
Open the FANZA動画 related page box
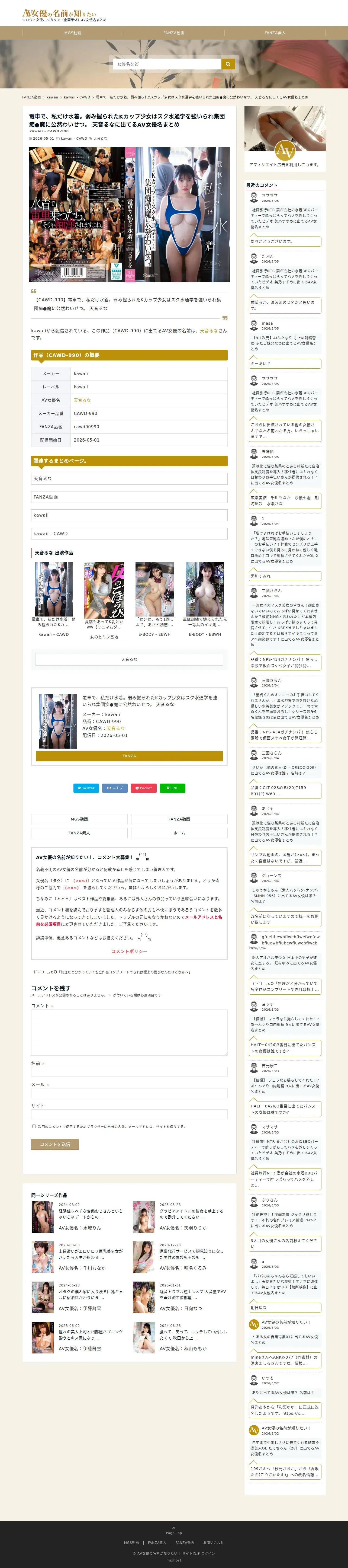pos(129,497)
